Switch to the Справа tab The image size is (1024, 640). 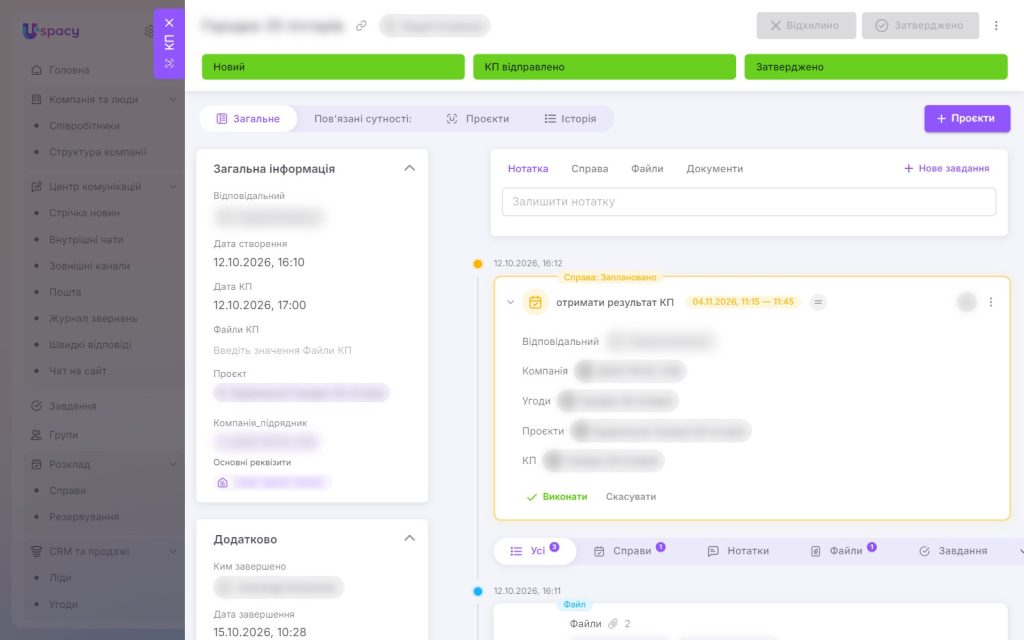590,168
